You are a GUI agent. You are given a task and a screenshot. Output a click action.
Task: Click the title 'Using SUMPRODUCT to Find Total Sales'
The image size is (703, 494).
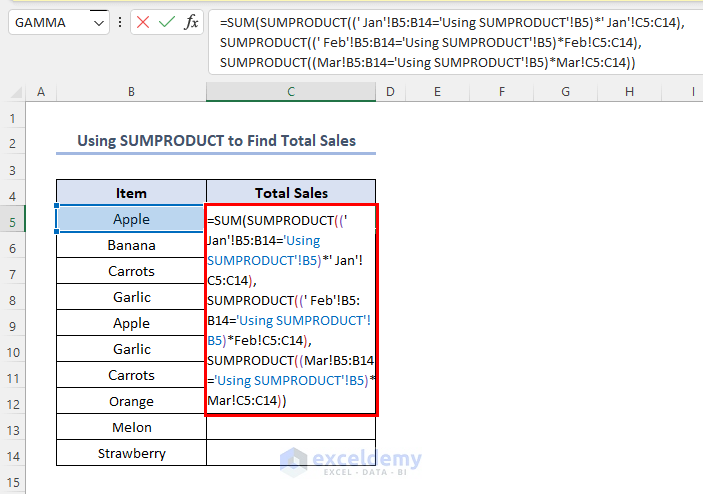click(x=217, y=141)
